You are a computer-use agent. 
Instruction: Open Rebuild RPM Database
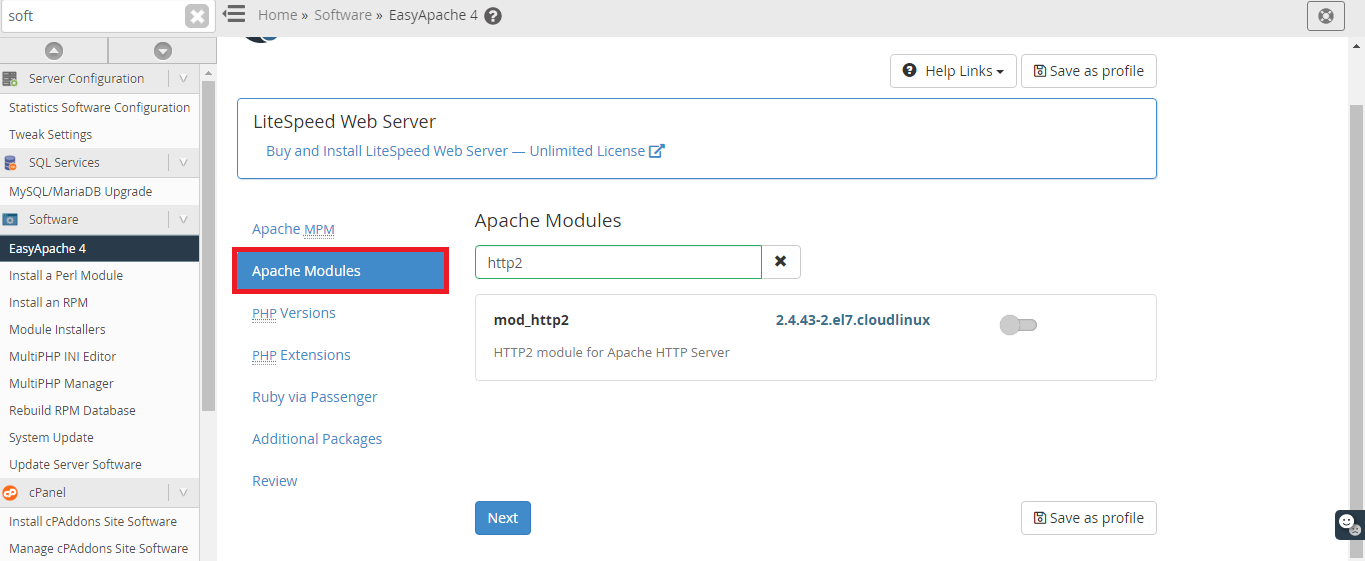[72, 411]
